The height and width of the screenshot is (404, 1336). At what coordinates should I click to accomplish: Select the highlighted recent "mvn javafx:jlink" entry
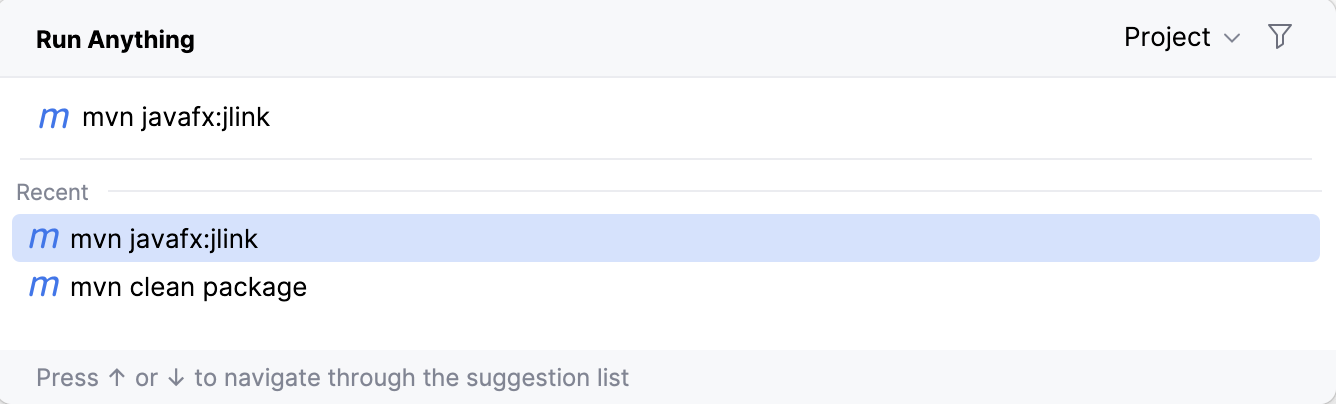[x=164, y=239]
